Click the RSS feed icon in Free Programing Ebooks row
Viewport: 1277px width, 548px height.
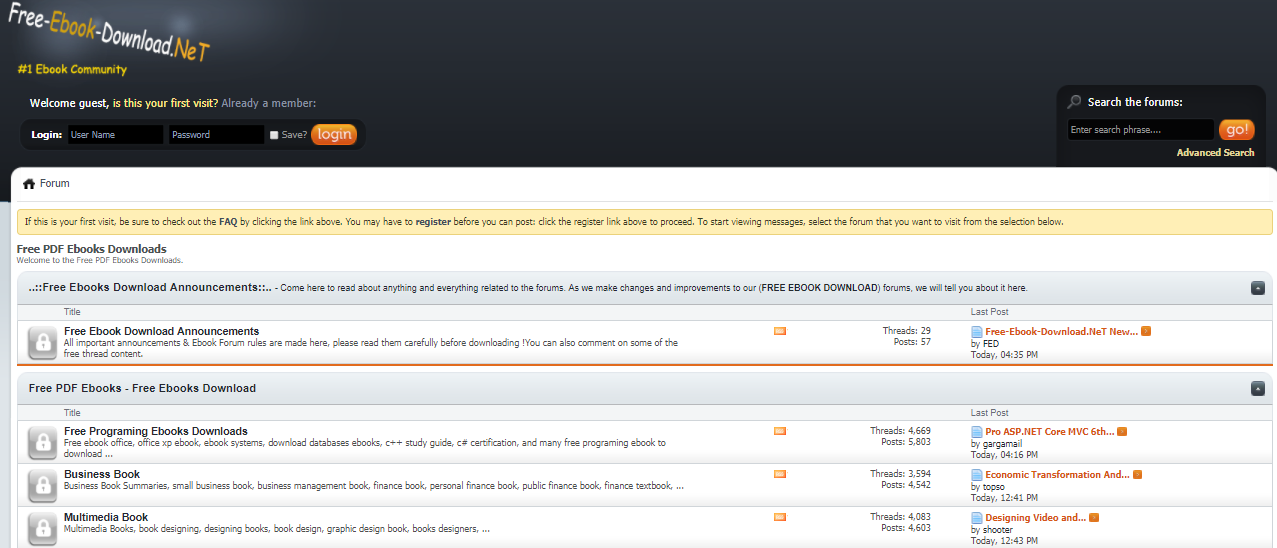coord(780,431)
